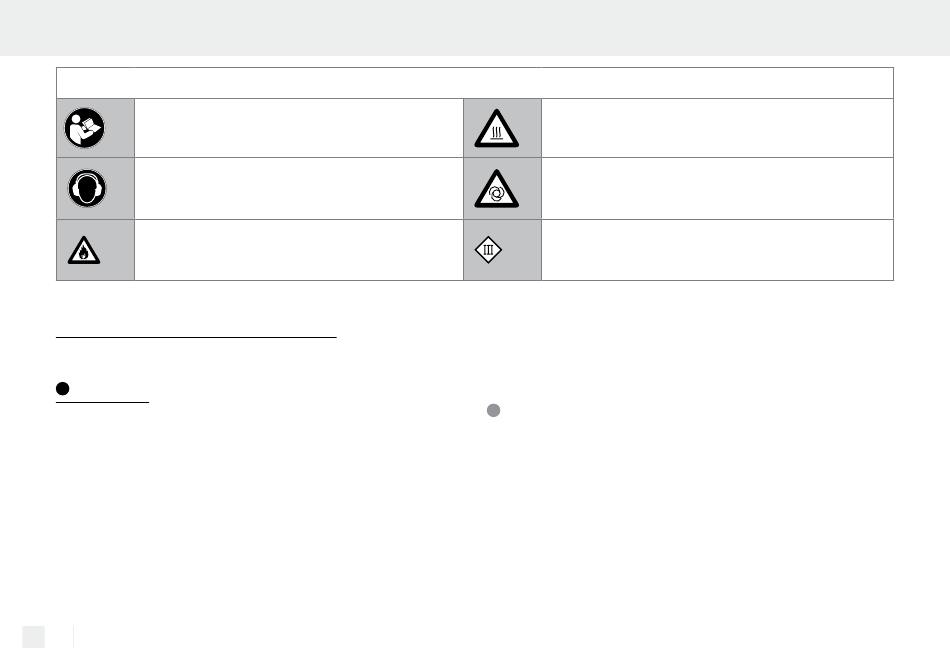
Task: Click blank cell beside class III icon
Action: point(717,250)
